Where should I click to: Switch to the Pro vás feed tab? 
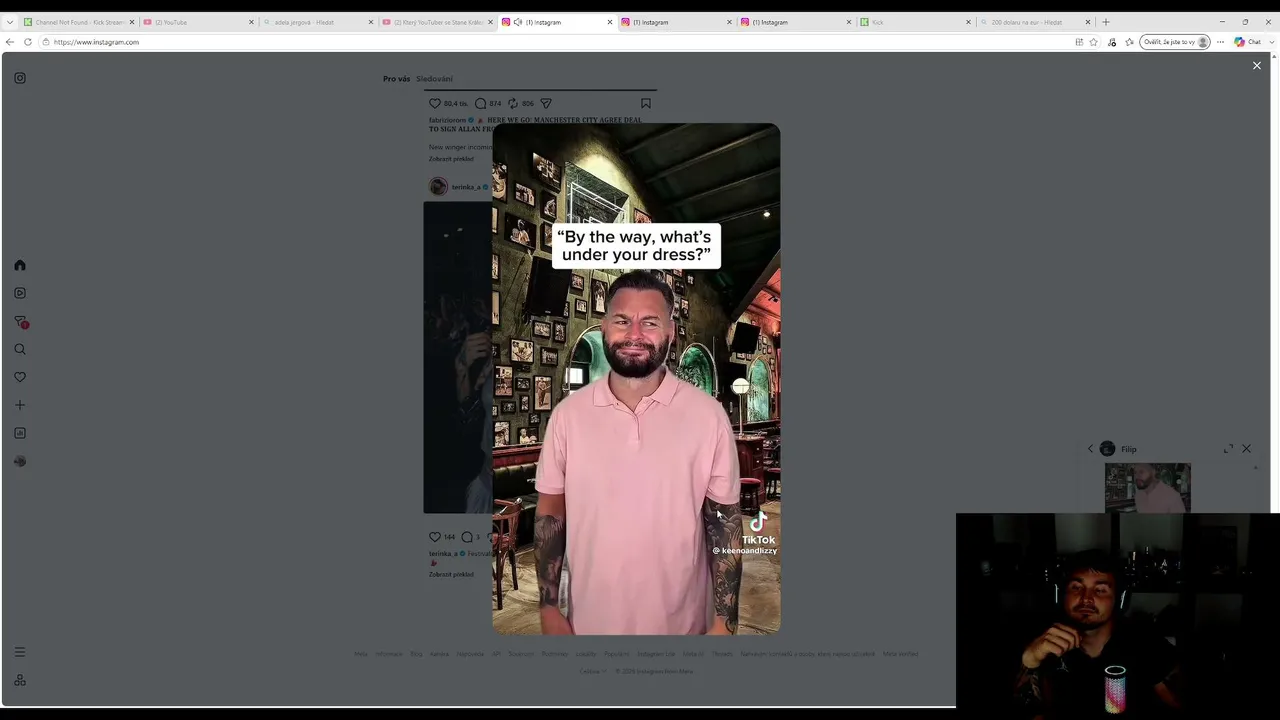pos(396,79)
